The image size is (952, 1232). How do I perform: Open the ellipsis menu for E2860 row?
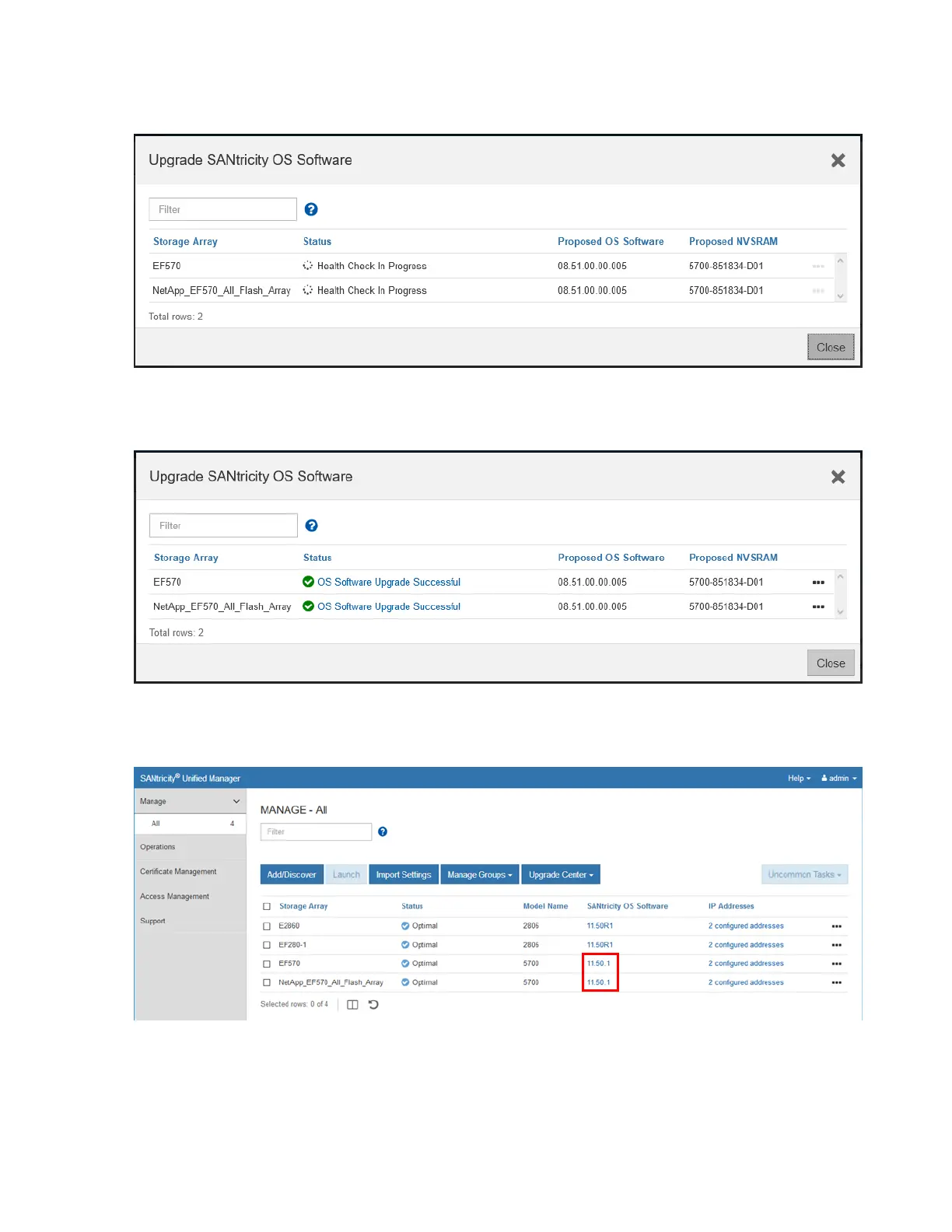point(837,926)
